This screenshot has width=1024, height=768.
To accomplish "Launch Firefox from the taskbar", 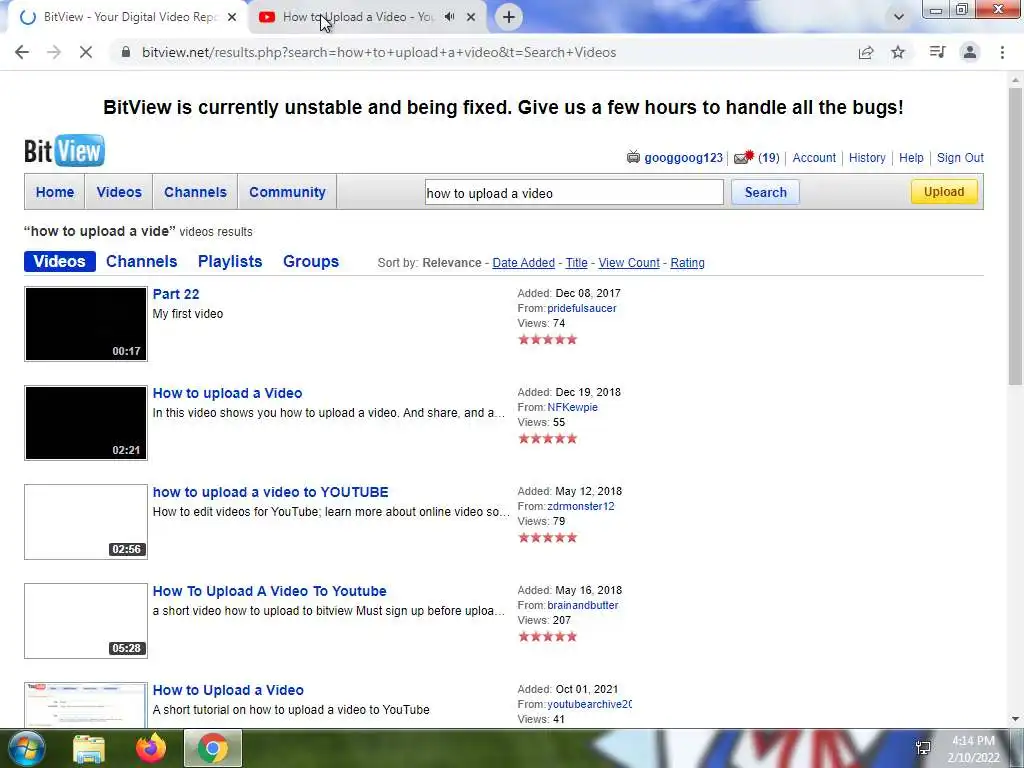I will tap(151, 748).
